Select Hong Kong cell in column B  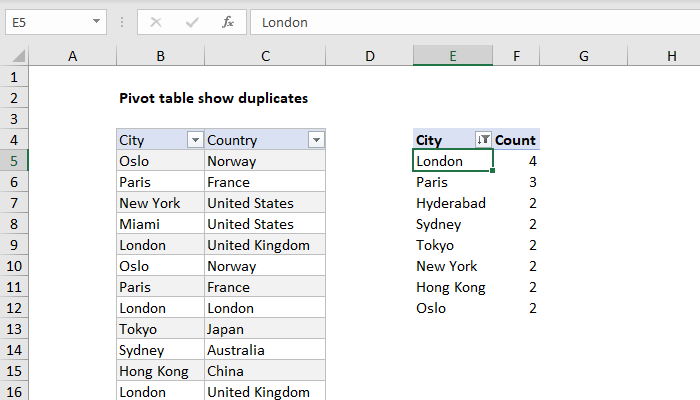(x=160, y=371)
